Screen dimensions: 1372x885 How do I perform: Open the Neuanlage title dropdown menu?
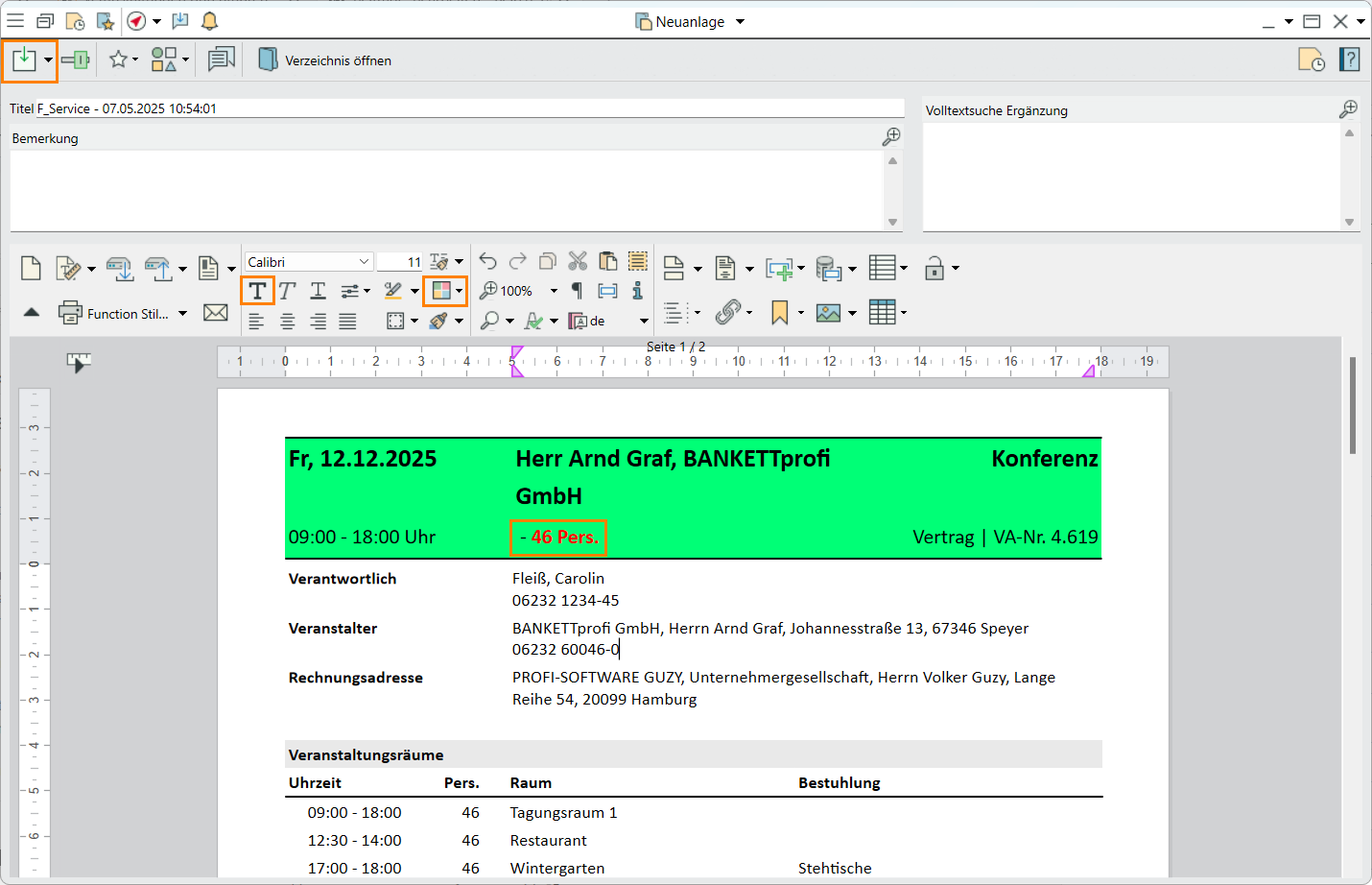coord(740,22)
